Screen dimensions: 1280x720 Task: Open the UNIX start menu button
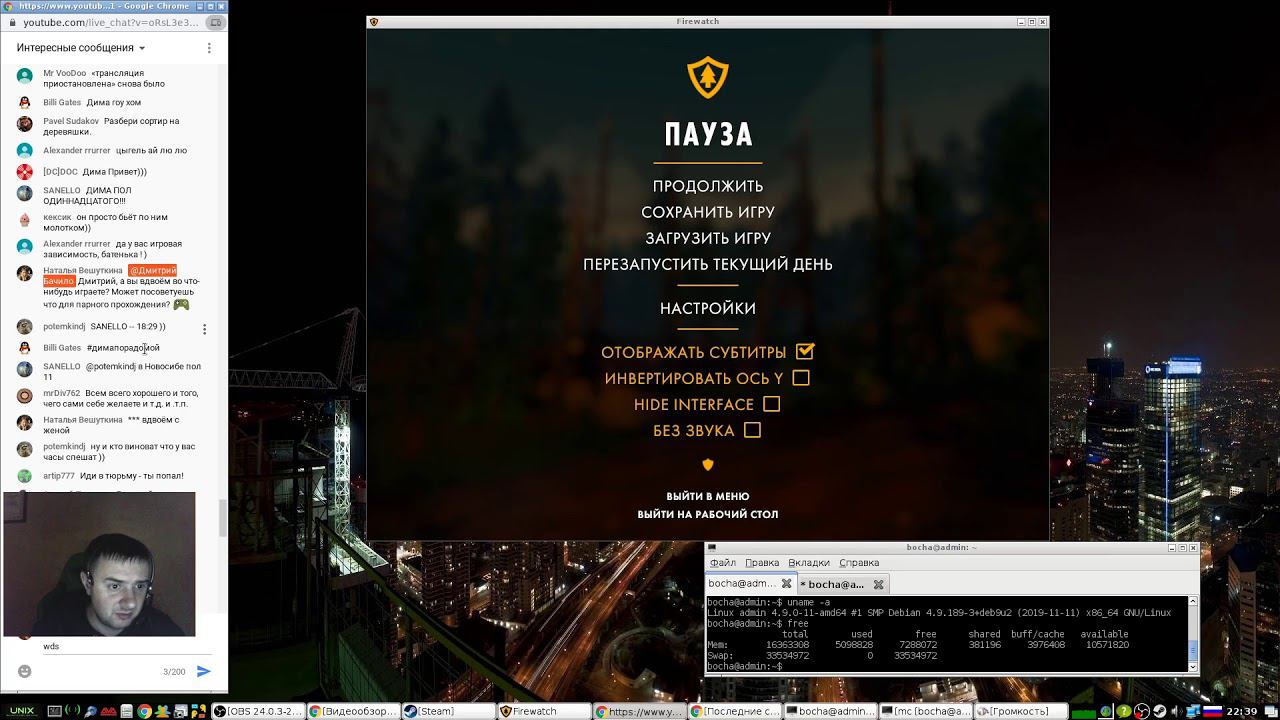coord(22,711)
